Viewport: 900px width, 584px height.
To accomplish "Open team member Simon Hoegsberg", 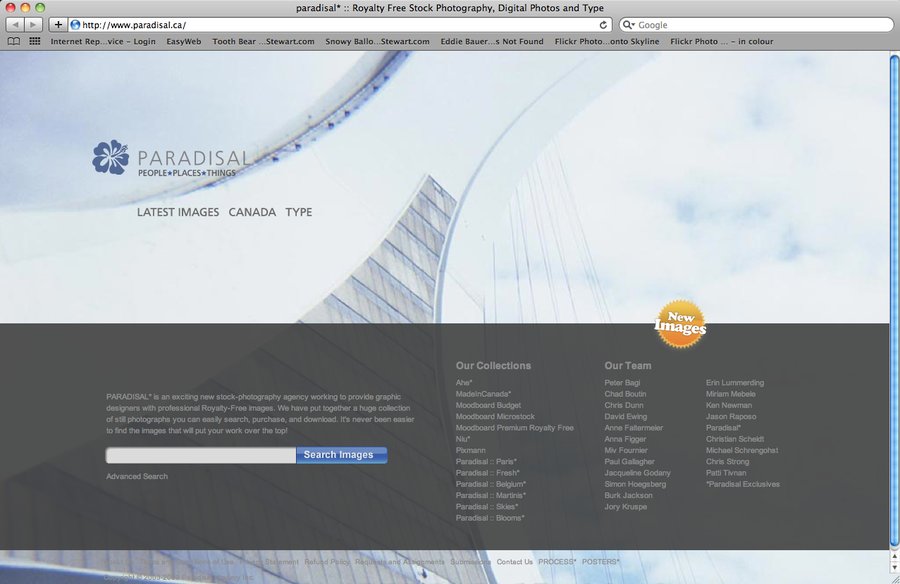I will coord(635,484).
